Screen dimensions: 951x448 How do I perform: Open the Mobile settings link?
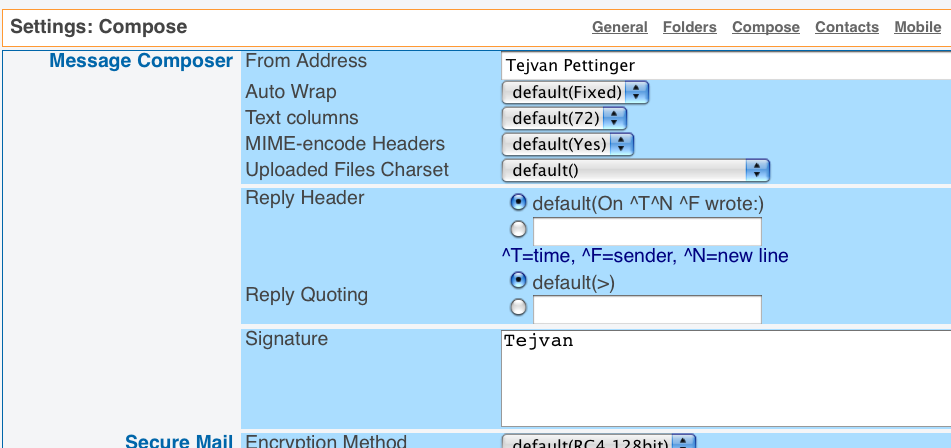[x=918, y=27]
